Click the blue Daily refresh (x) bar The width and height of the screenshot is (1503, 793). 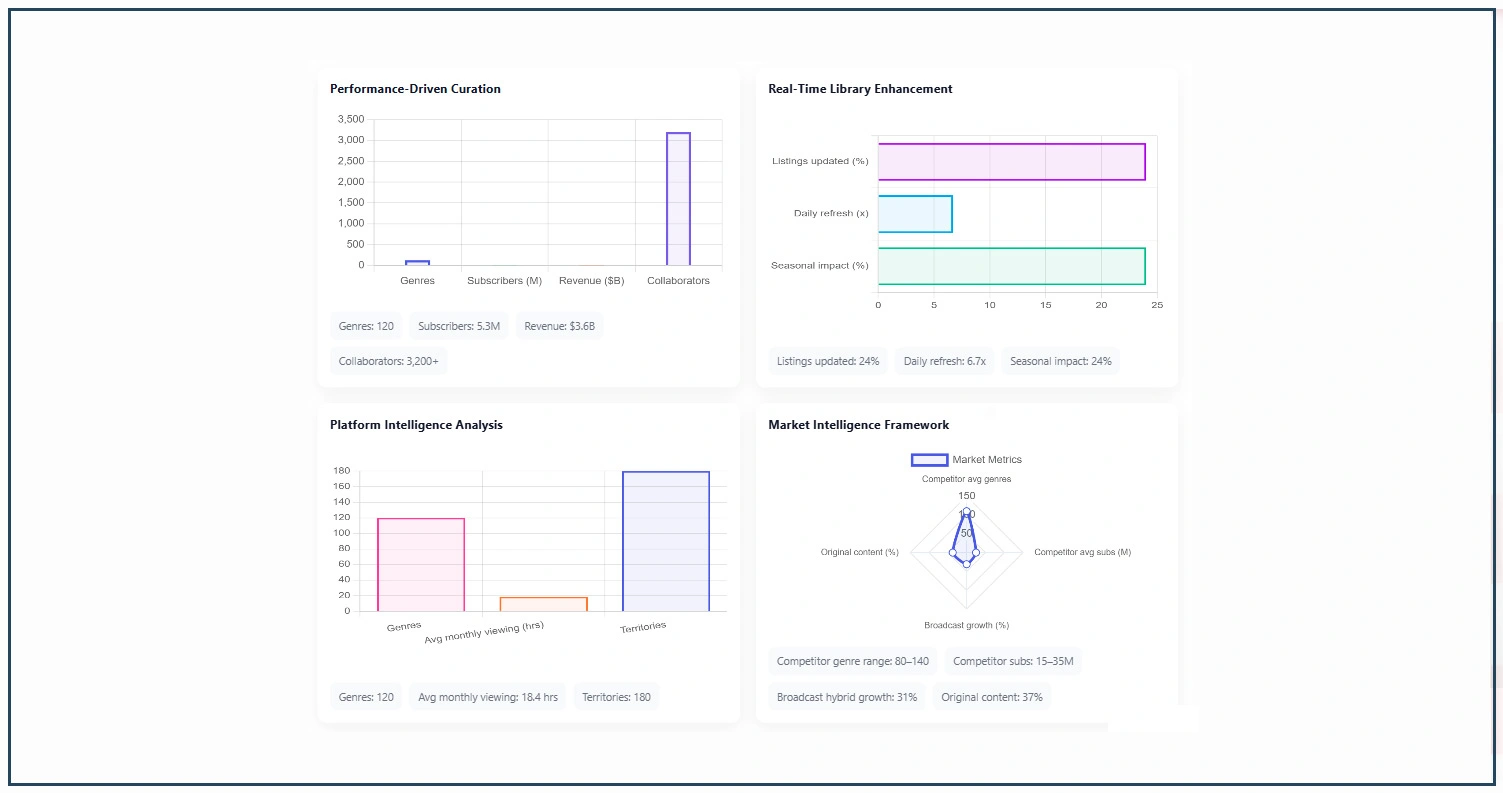915,214
